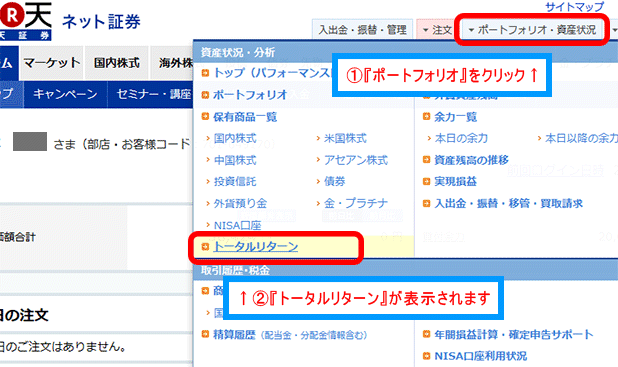Switch to the 海外株式 tab
The width and height of the screenshot is (618, 367).
pyautogui.click(x=173, y=63)
